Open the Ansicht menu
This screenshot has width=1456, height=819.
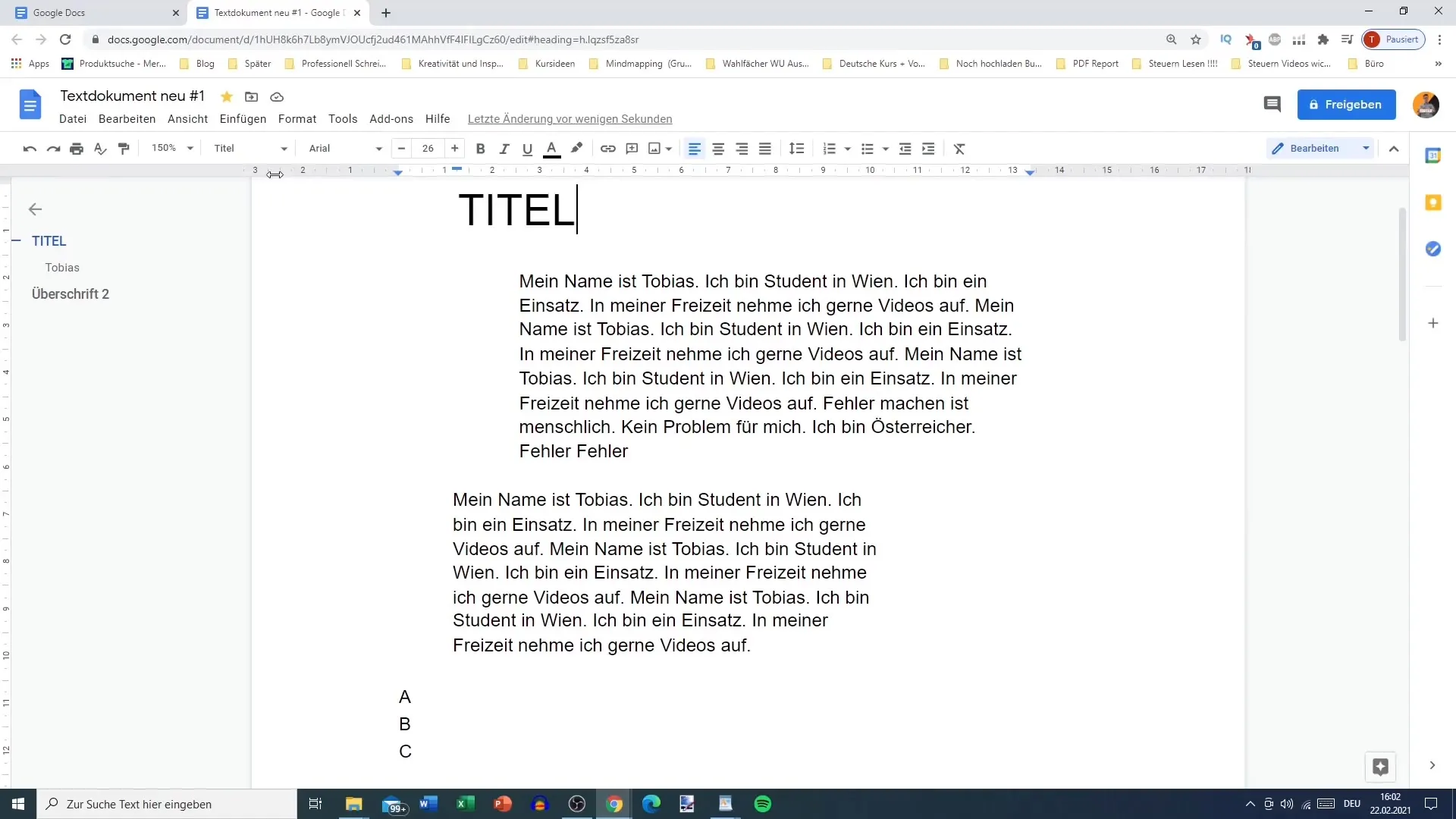(x=187, y=119)
